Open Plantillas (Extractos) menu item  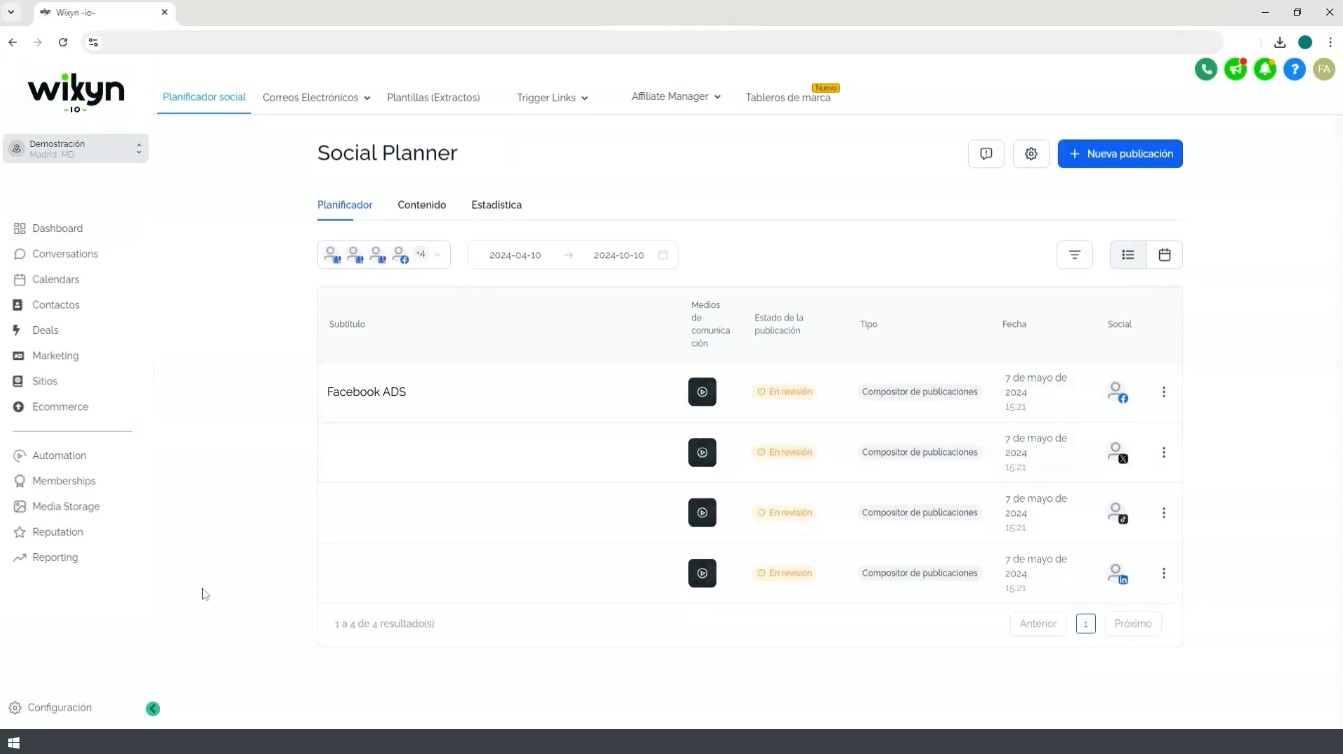click(x=433, y=98)
